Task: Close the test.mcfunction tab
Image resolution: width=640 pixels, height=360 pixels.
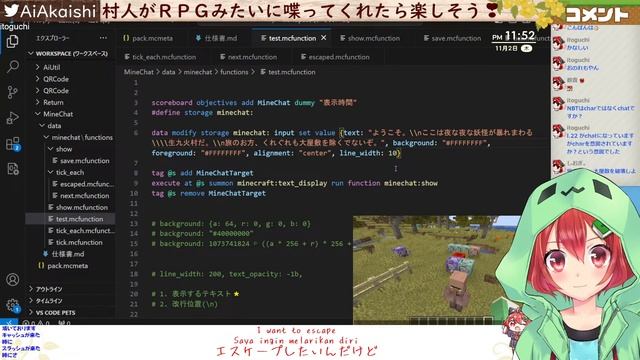Action: (323, 38)
